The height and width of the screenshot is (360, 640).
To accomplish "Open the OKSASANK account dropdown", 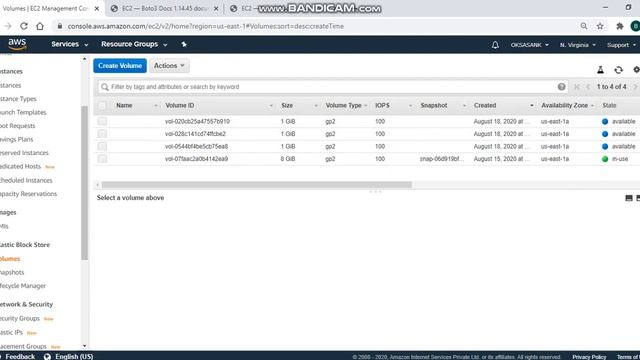I will [x=529, y=45].
